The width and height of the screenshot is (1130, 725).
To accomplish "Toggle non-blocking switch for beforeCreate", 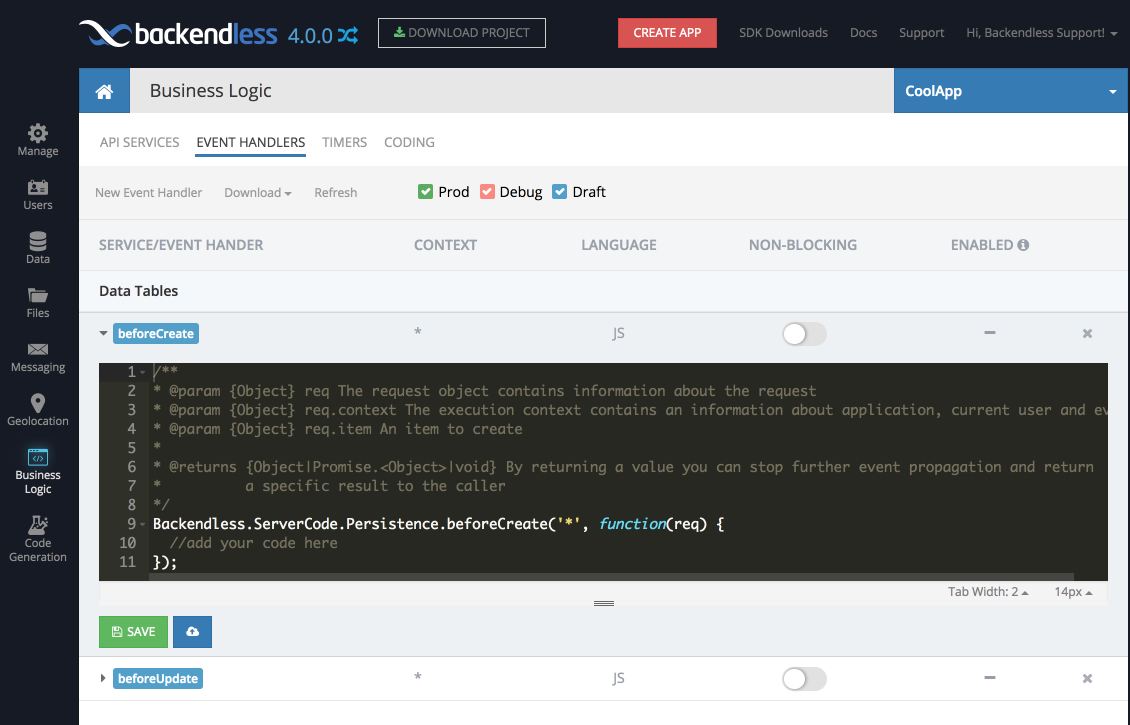I will pos(804,334).
